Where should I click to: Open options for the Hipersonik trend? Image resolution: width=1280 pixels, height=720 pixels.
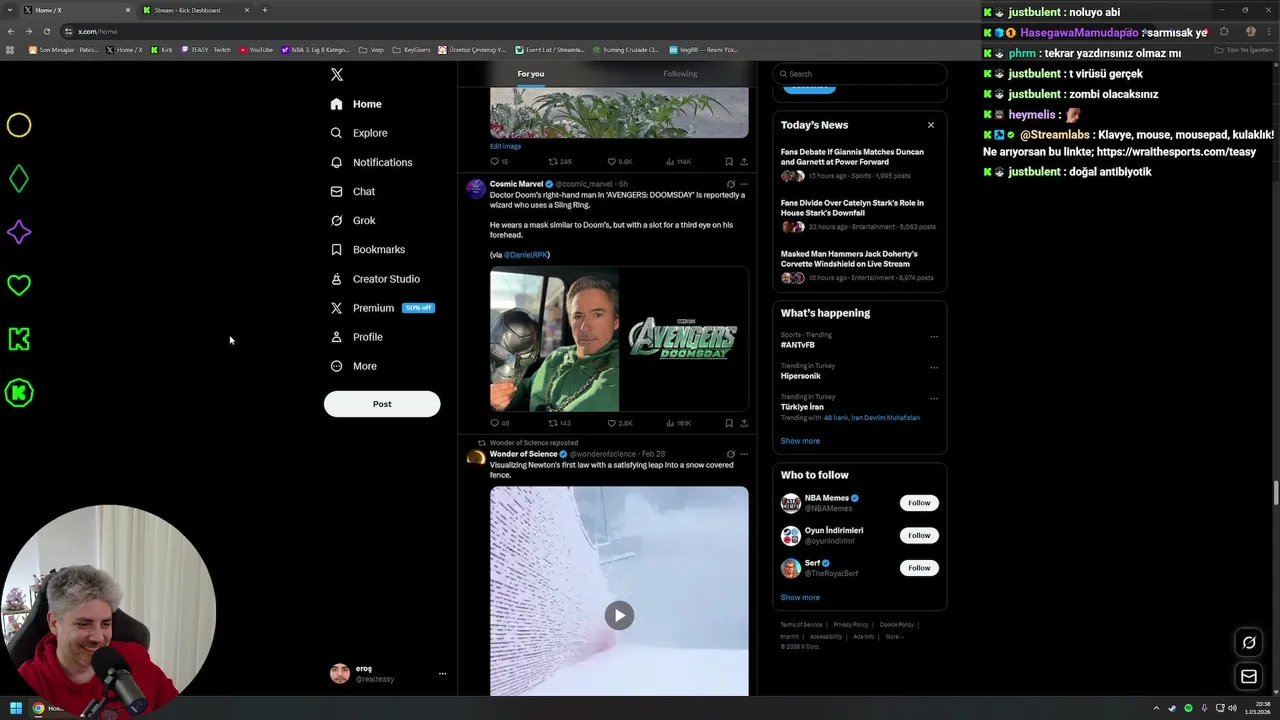934,368
